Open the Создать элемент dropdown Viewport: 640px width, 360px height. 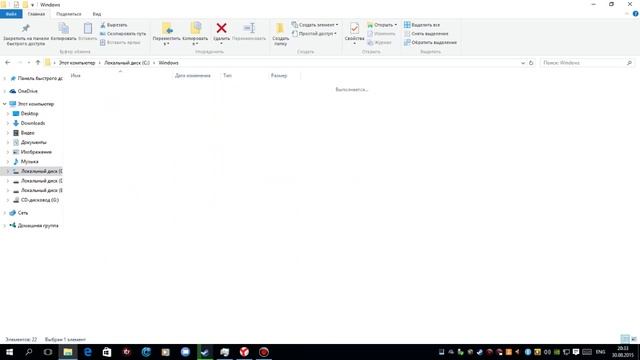click(315, 25)
